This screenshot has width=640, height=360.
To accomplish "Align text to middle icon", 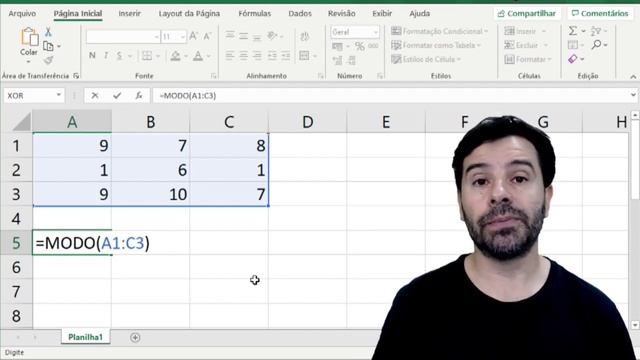I will [244, 36].
